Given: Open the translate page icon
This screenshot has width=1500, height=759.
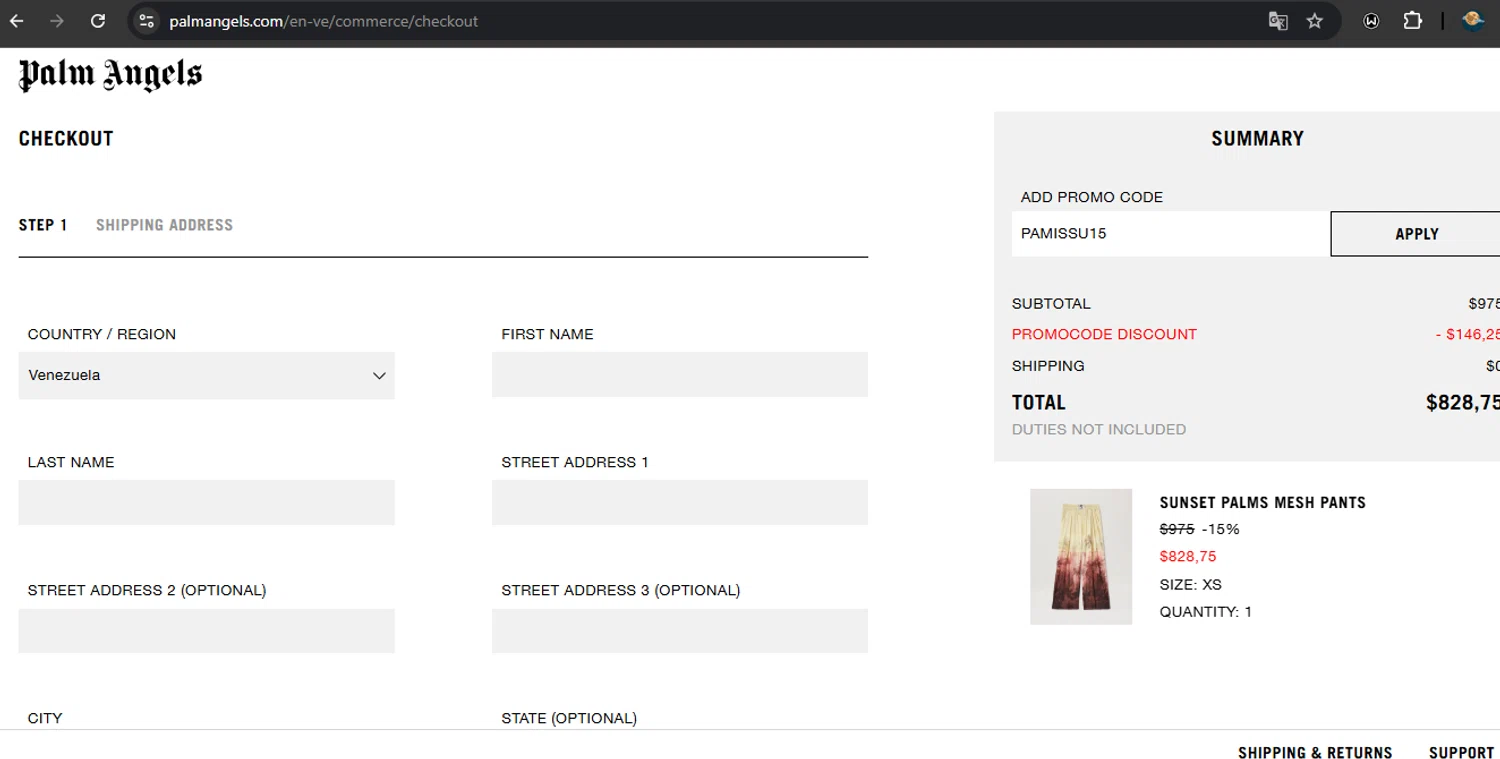Looking at the screenshot, I should (1278, 21).
